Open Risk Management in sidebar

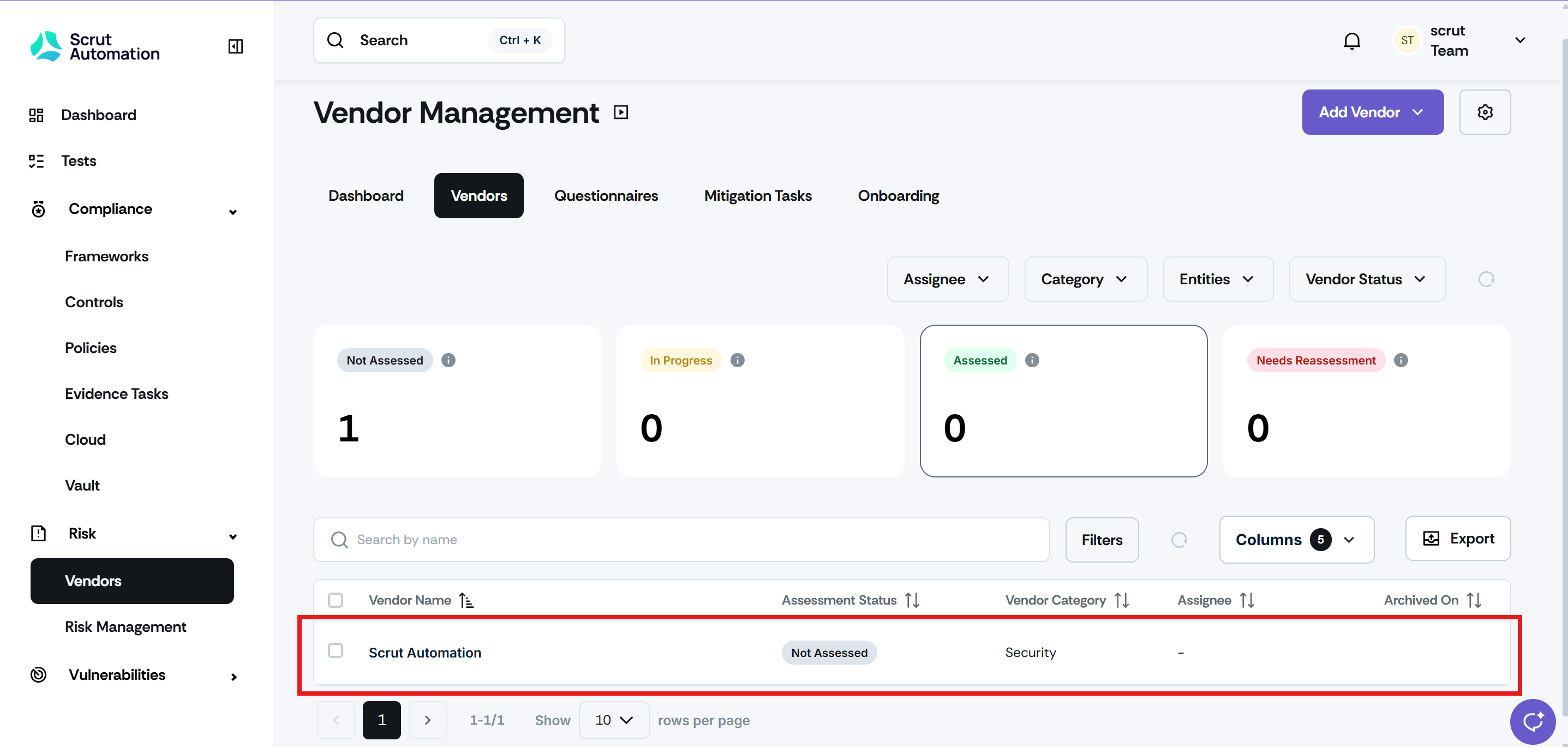click(125, 627)
